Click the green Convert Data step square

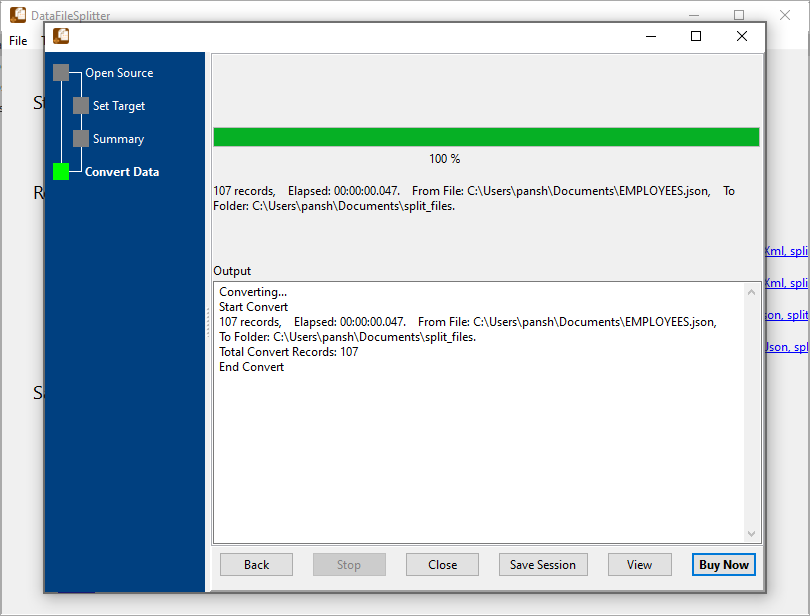(60, 172)
